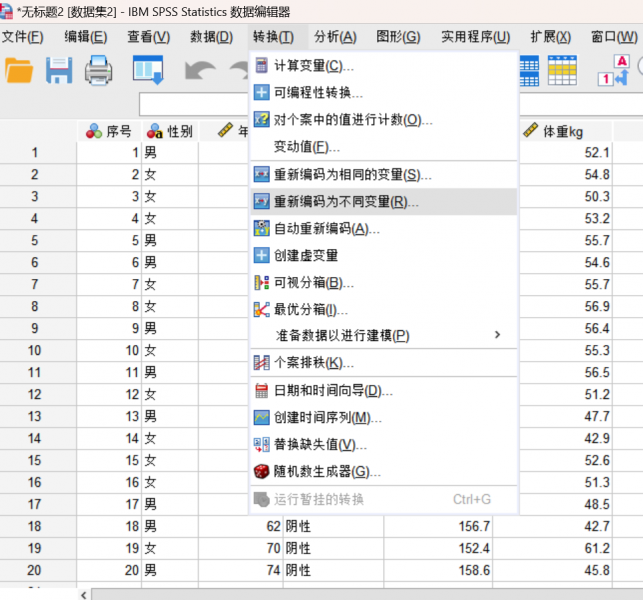Screen dimensions: 643x600
Task: Click the Recall recent dialogs toolbar icon
Action: point(148,71)
